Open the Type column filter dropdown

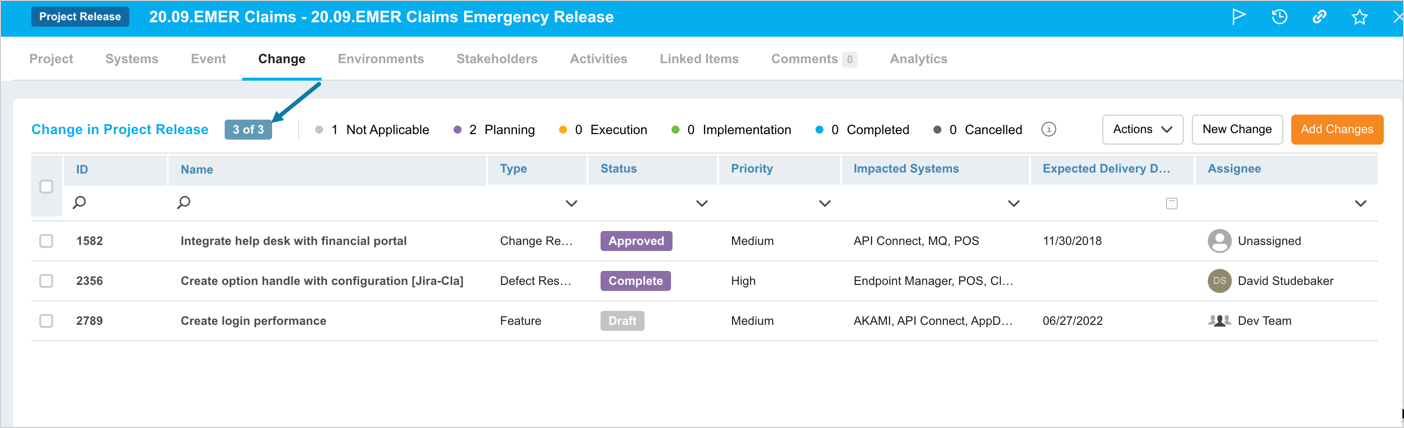point(571,204)
